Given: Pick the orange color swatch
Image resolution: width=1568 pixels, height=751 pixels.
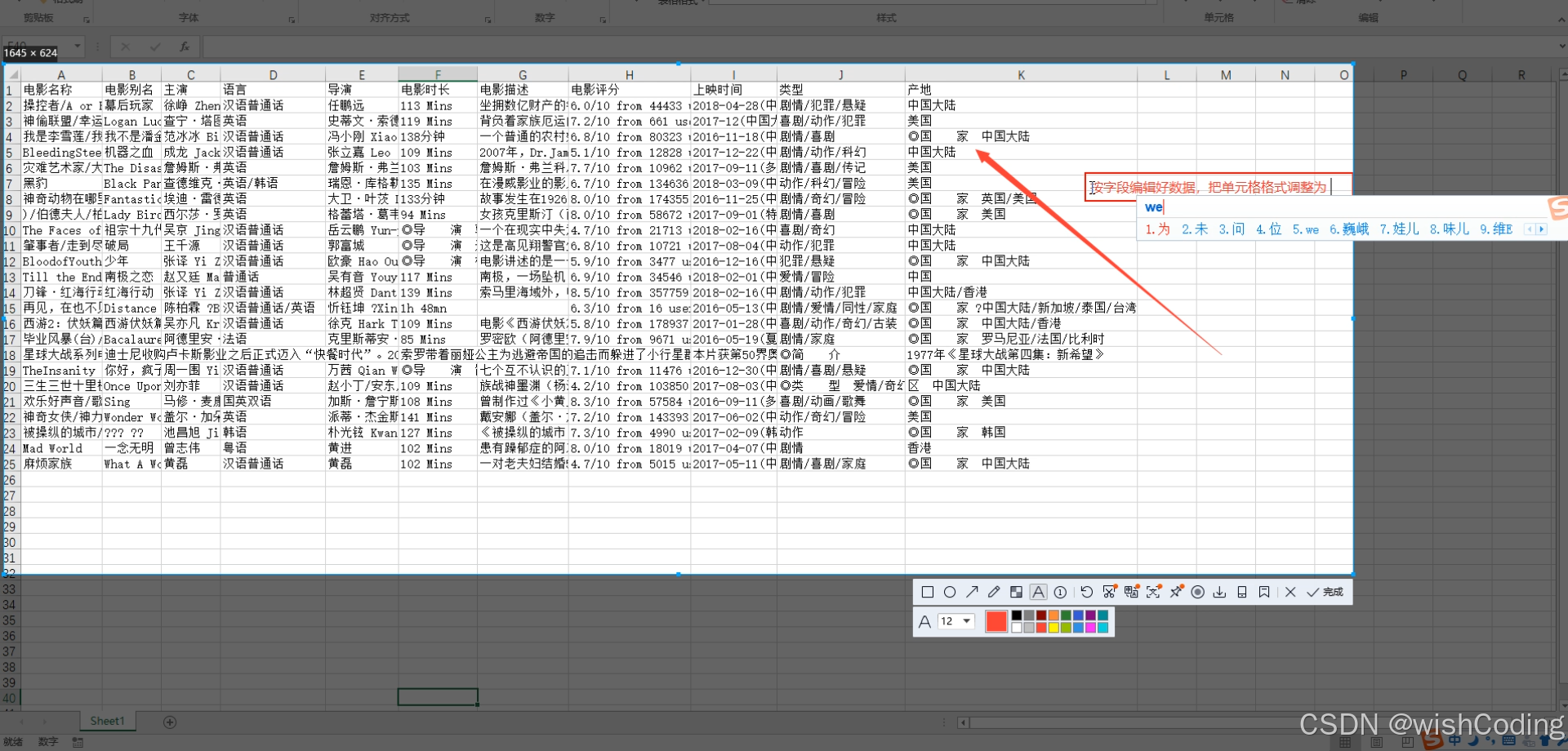Looking at the screenshot, I should coord(1053,615).
